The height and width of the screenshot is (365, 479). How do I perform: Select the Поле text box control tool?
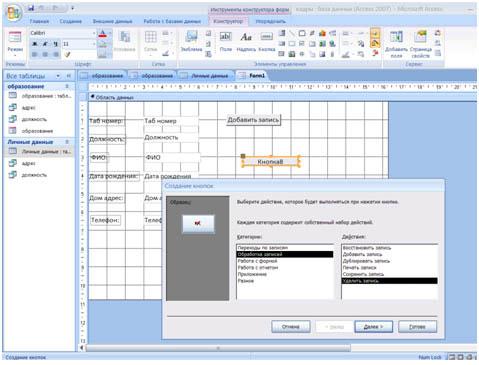226,41
